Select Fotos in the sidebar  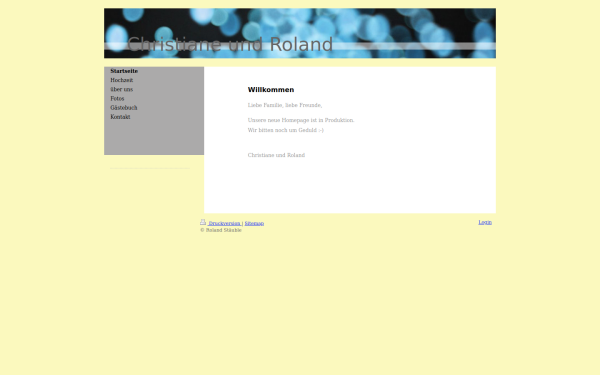tap(117, 99)
